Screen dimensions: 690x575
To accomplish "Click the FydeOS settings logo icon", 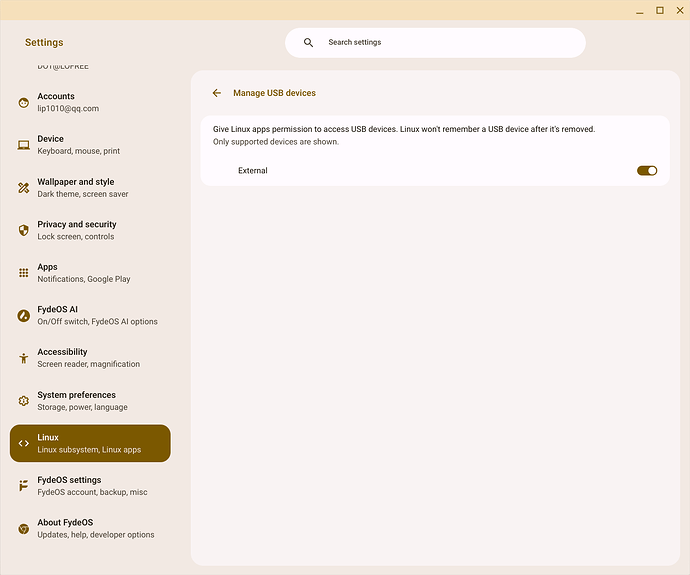I will (x=24, y=486).
